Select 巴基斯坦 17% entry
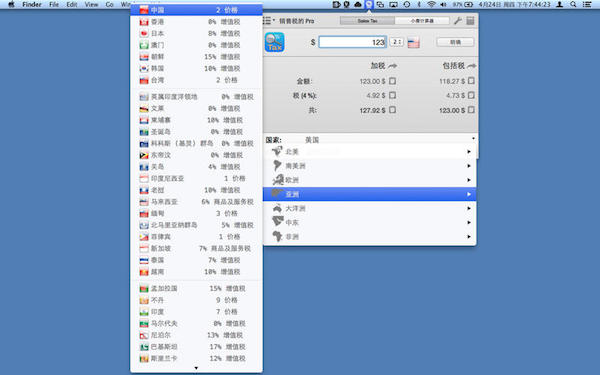 coord(196,347)
